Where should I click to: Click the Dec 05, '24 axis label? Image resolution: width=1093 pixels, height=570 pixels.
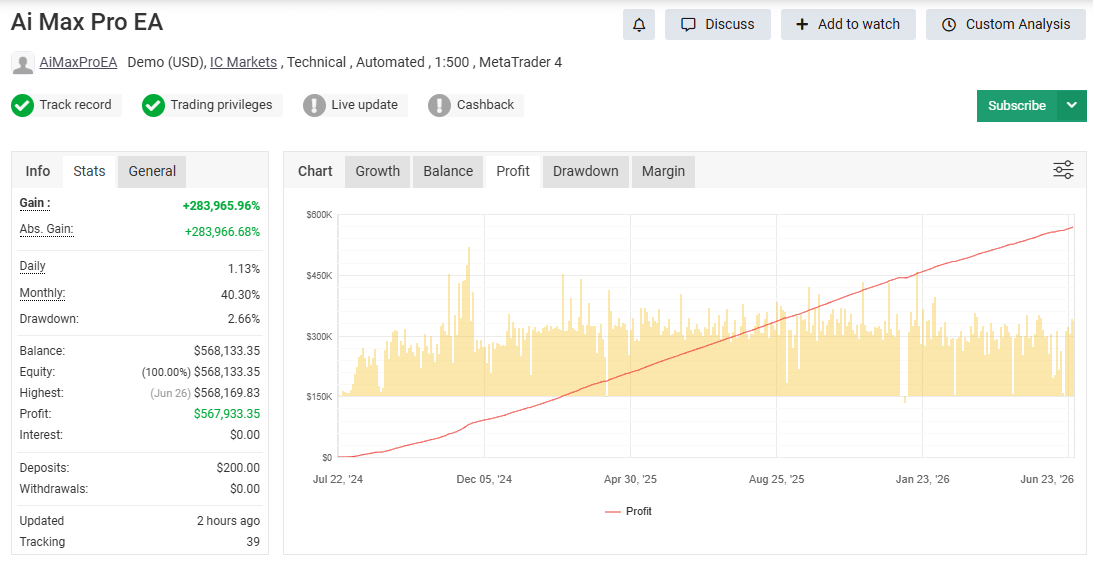(484, 479)
